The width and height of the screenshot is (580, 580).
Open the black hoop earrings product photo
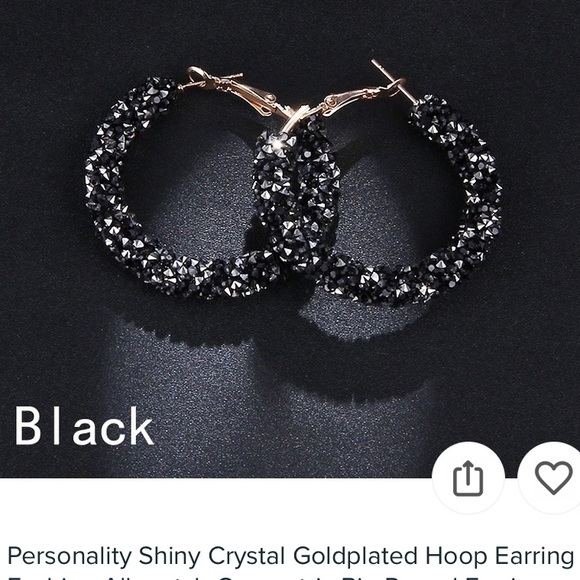[x=290, y=239]
